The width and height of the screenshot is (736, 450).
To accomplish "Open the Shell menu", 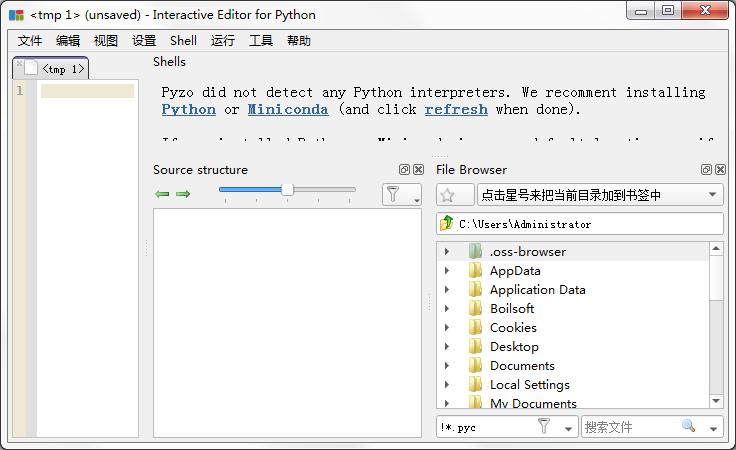I will (183, 41).
